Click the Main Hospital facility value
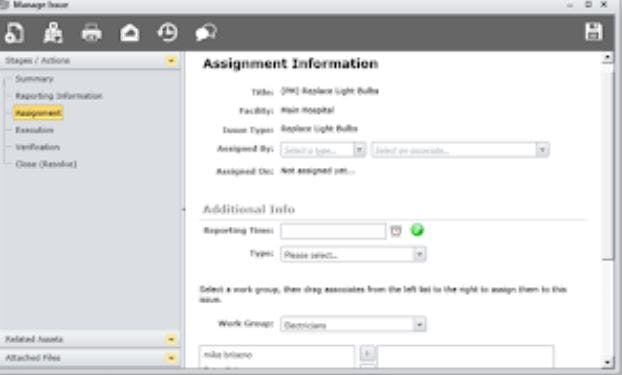This screenshot has height=375, width=622. (307, 110)
